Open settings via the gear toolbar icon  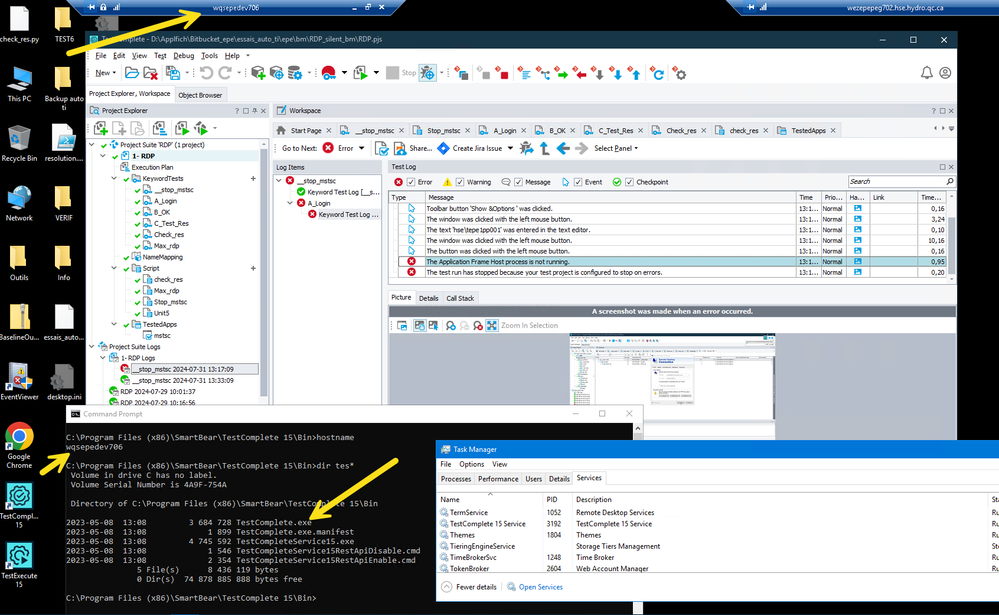pos(680,73)
